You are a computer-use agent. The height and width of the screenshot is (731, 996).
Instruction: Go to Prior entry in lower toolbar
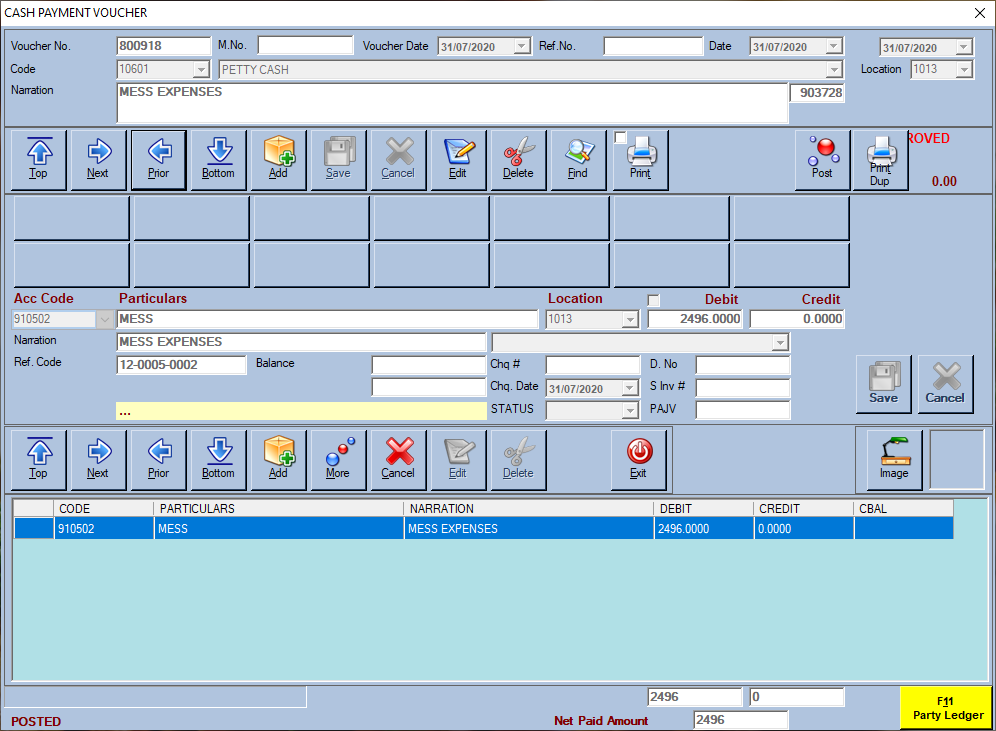point(159,460)
